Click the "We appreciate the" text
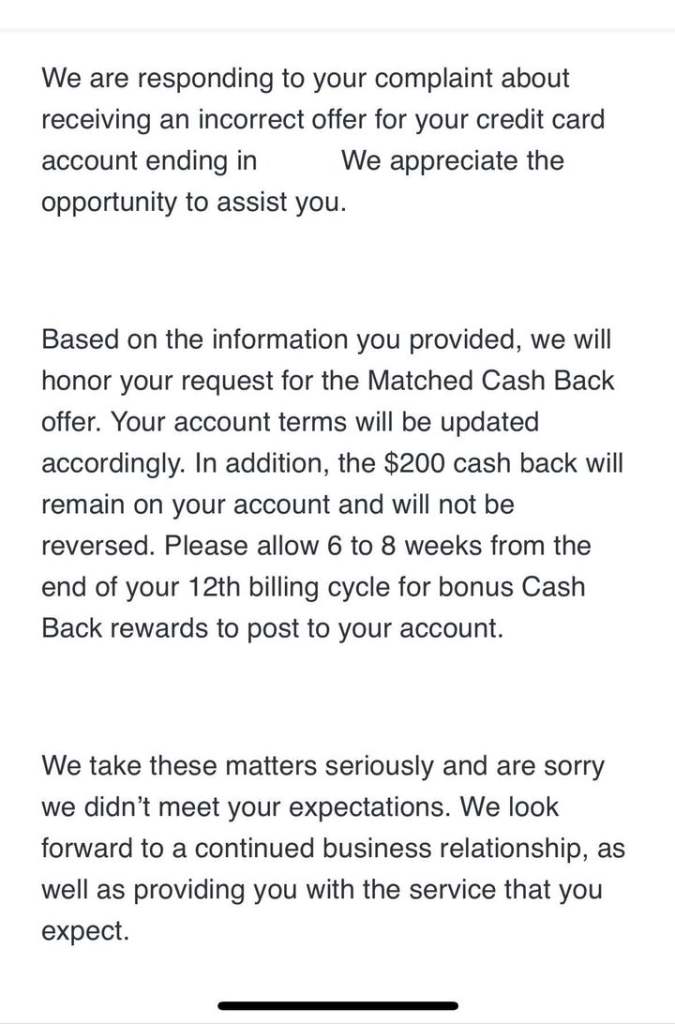Viewport: 675px width, 1024px height. tap(453, 161)
